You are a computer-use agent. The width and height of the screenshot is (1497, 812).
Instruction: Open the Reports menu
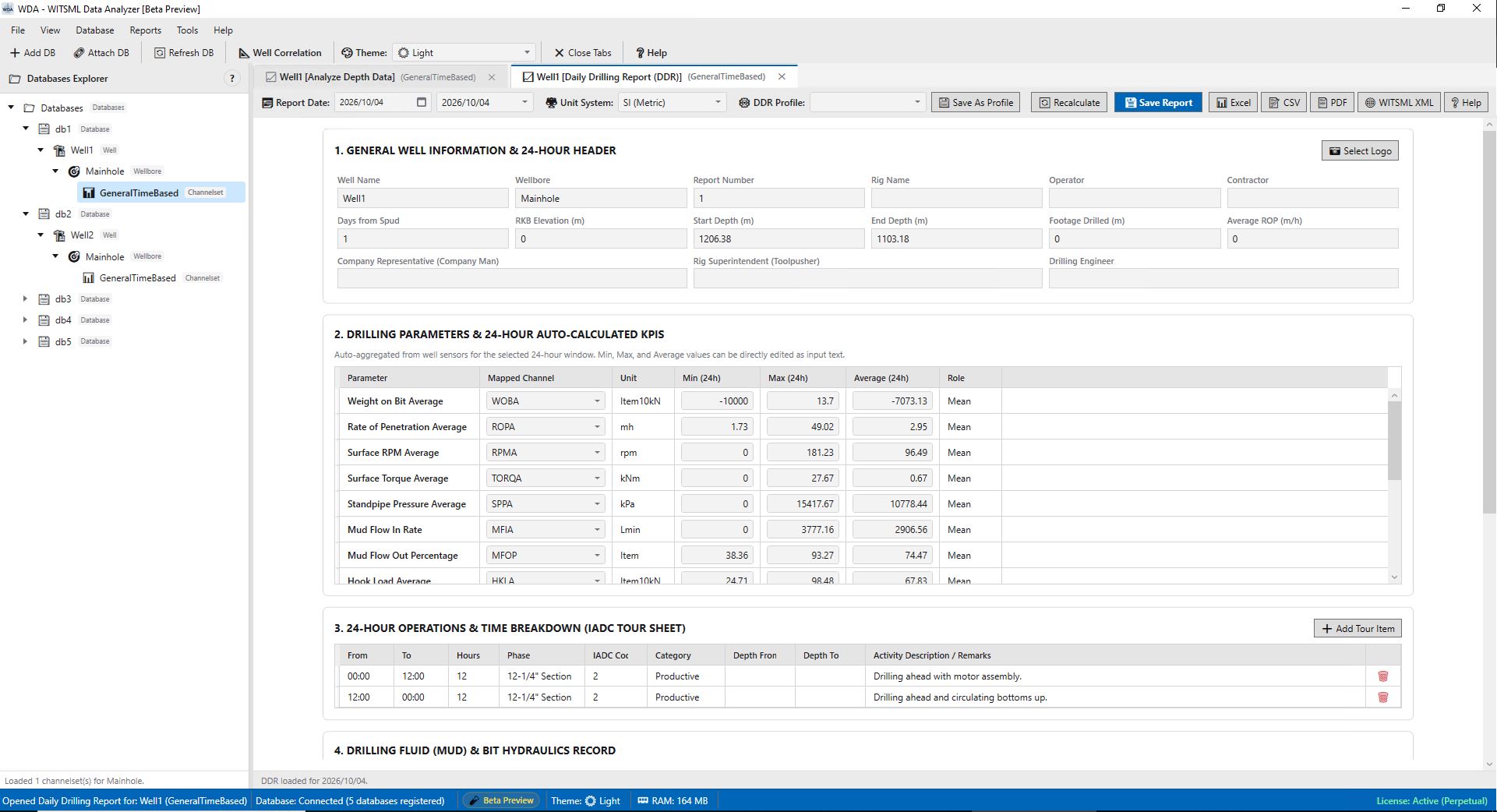click(146, 30)
